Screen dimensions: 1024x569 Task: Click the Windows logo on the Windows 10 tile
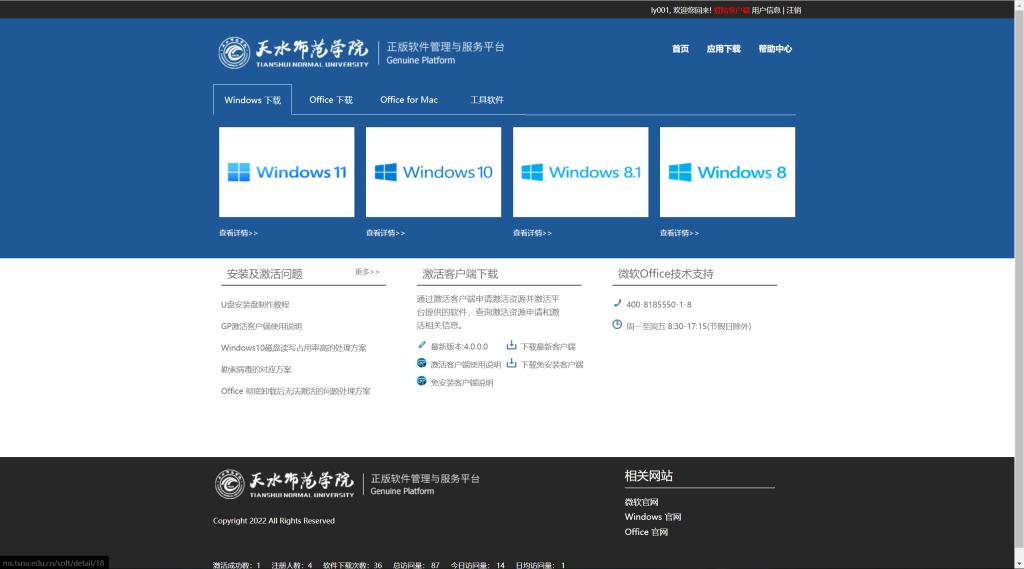(385, 172)
